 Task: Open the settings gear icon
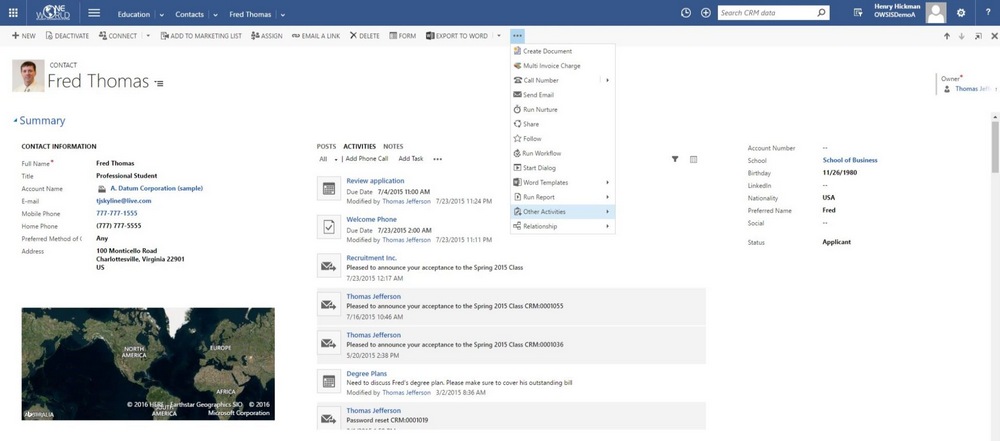click(961, 13)
